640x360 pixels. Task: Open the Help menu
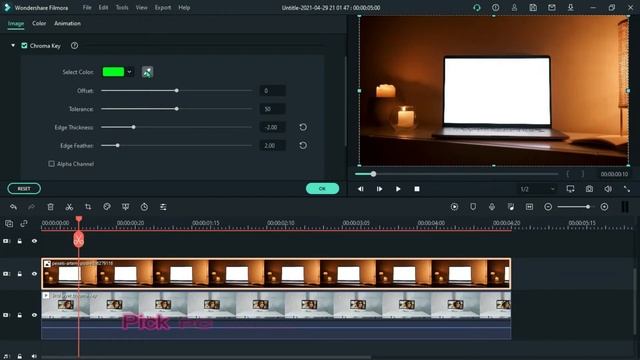tap(184, 7)
